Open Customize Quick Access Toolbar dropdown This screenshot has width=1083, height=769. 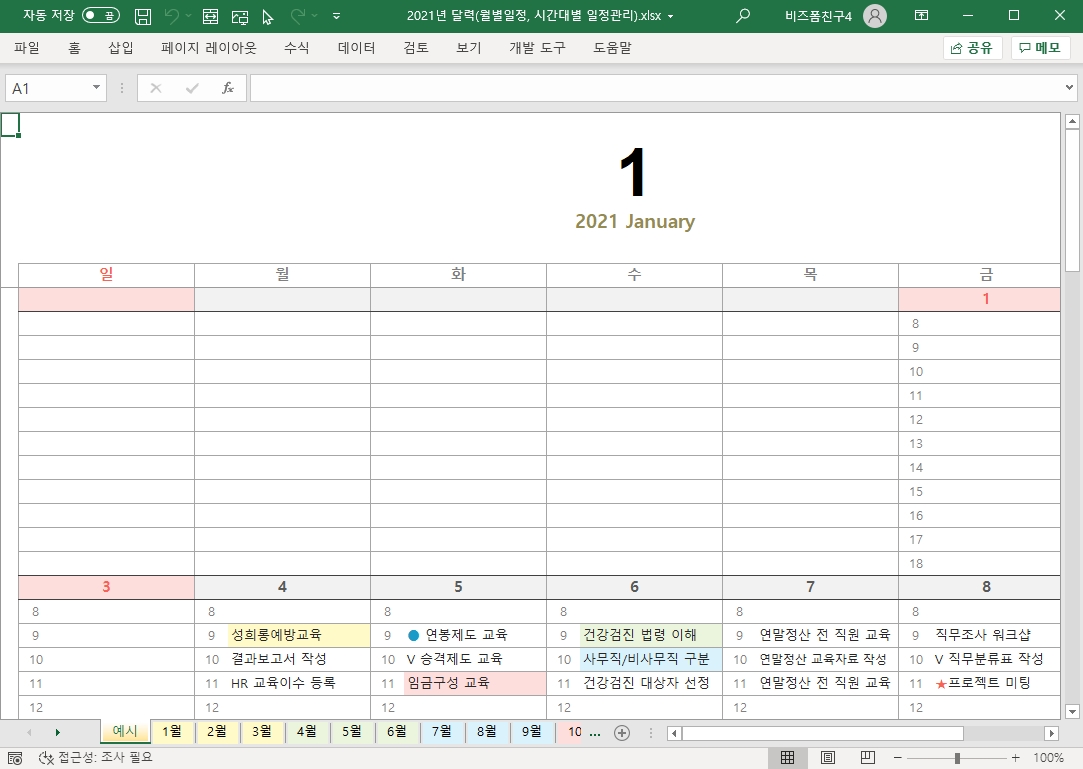pyautogui.click(x=336, y=15)
